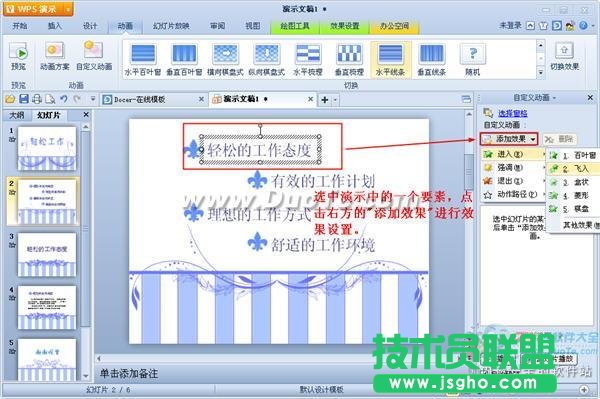This screenshot has height=399, width=600.
Task: Open quick toolbar customize dropdown arrow
Action: 93,99
